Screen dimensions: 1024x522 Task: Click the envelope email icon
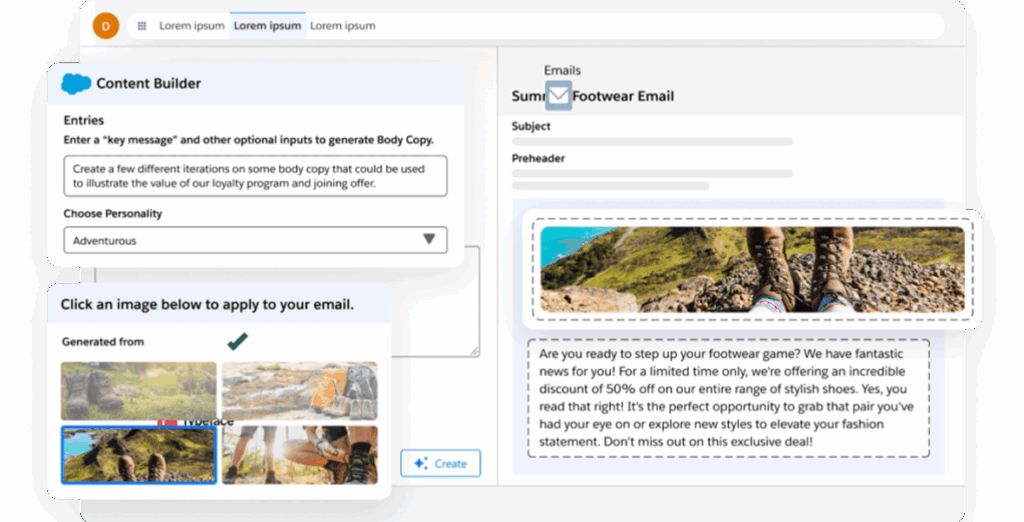tap(559, 96)
